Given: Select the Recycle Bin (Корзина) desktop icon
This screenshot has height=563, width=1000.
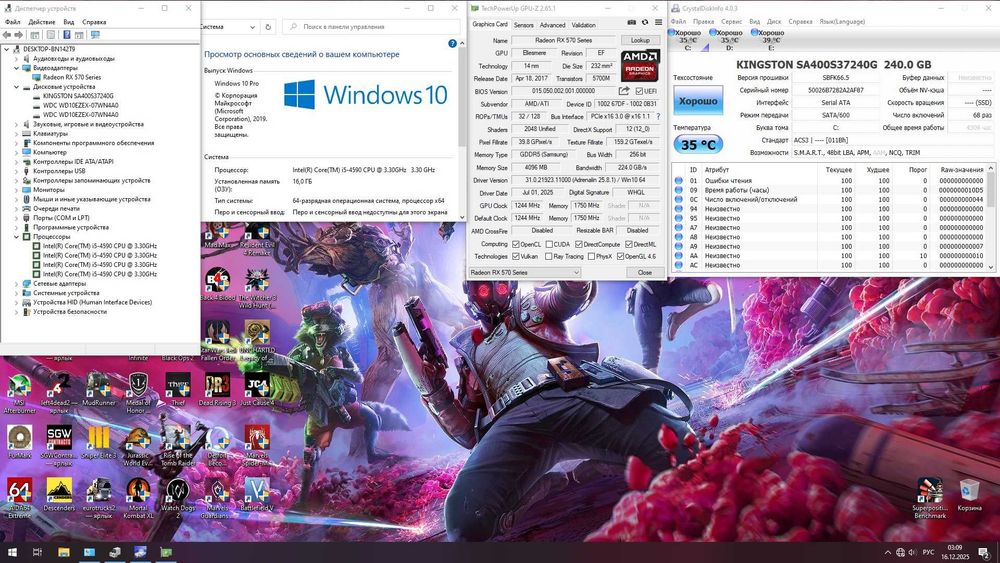Looking at the screenshot, I should coord(969,495).
